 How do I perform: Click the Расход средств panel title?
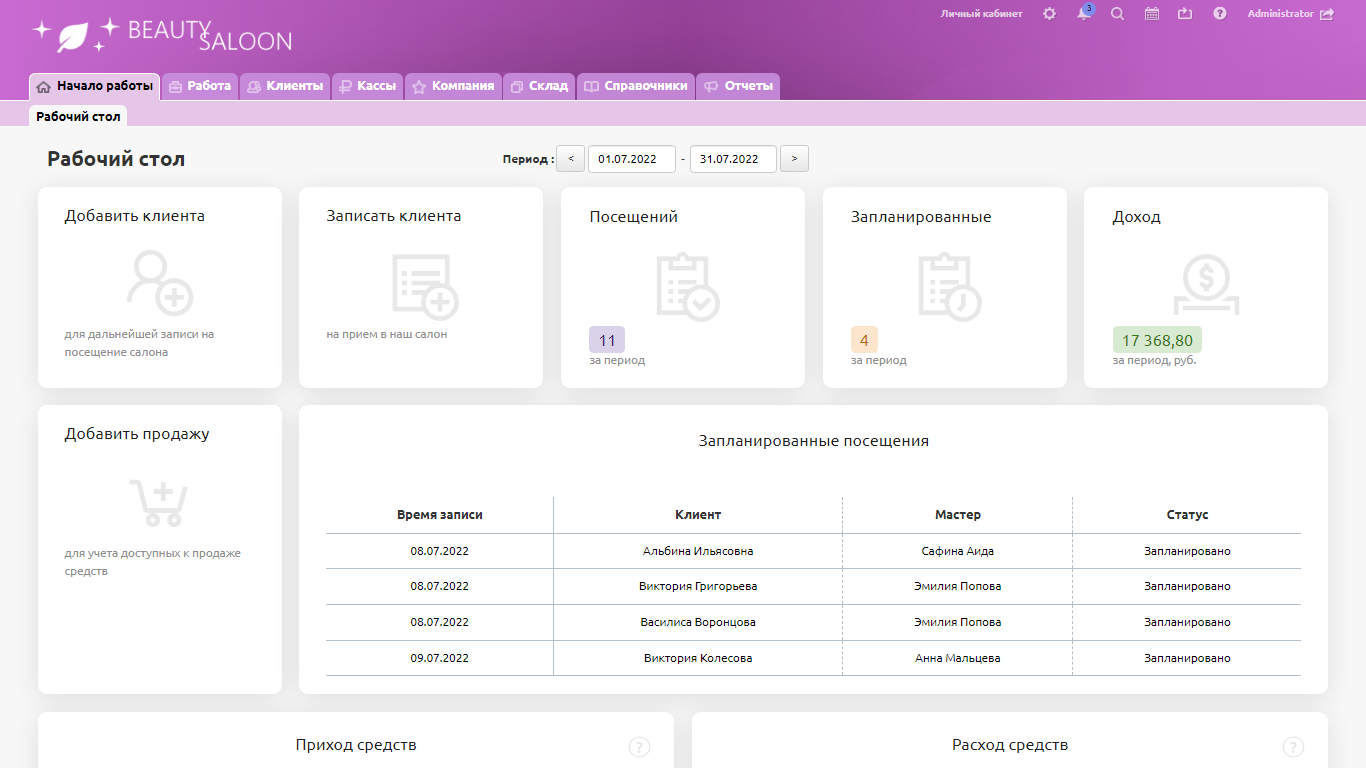point(1010,745)
